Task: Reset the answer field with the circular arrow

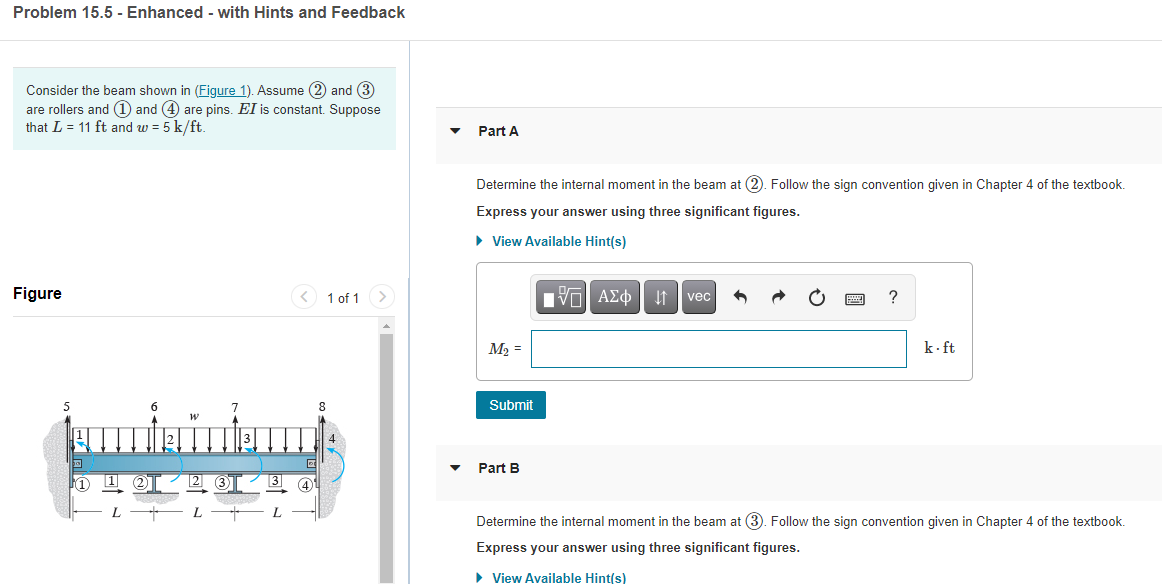Action: pos(816,296)
